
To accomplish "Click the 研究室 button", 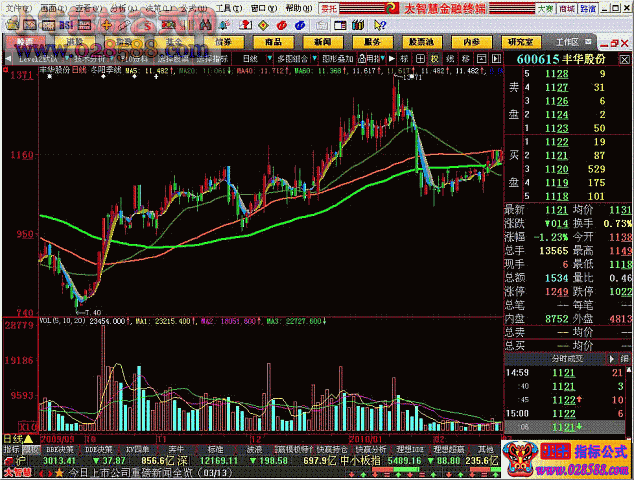I will pyautogui.click(x=520, y=43).
